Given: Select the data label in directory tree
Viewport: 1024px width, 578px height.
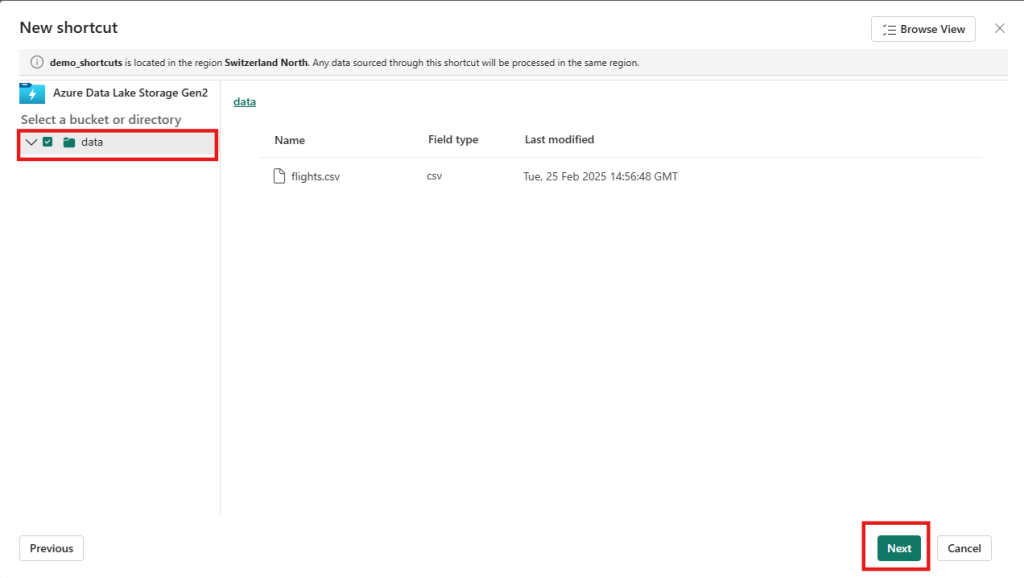Looking at the screenshot, I should (92, 142).
